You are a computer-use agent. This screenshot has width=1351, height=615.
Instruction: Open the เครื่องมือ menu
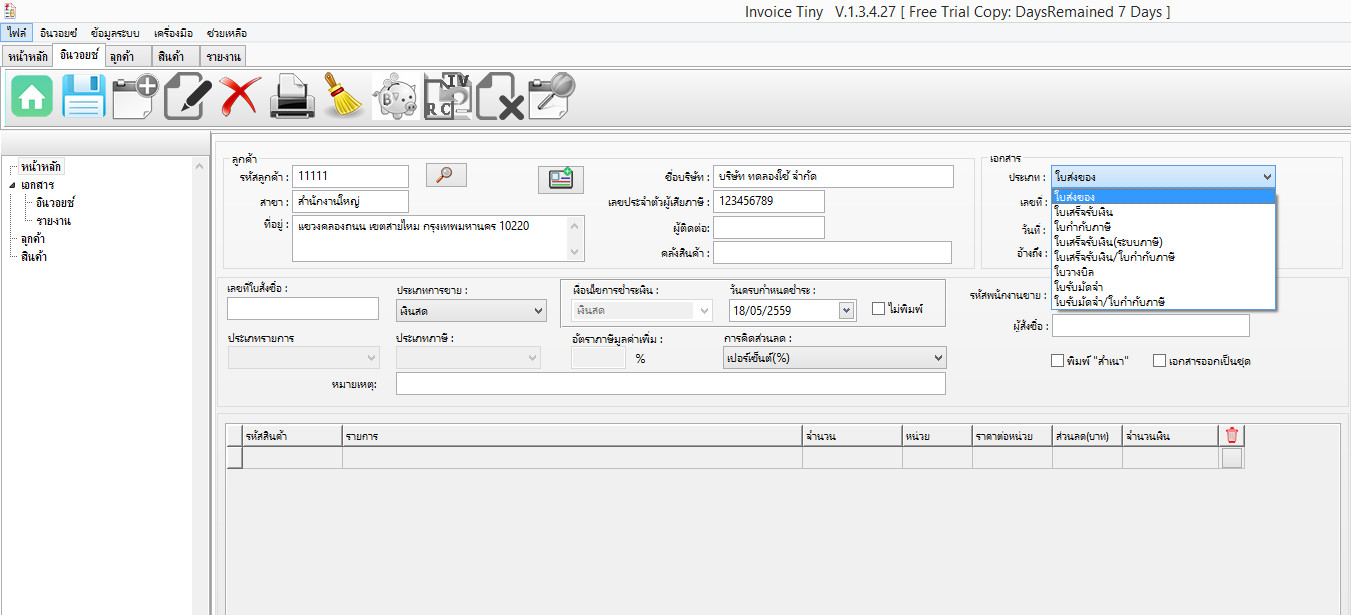173,33
